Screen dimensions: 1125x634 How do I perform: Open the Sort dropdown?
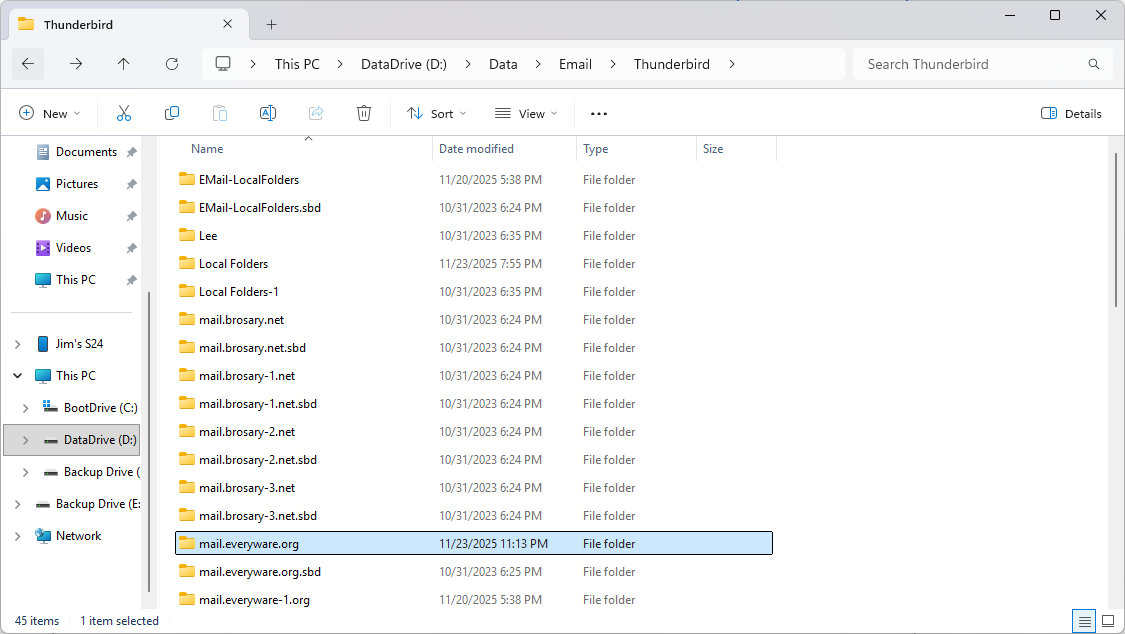(437, 114)
